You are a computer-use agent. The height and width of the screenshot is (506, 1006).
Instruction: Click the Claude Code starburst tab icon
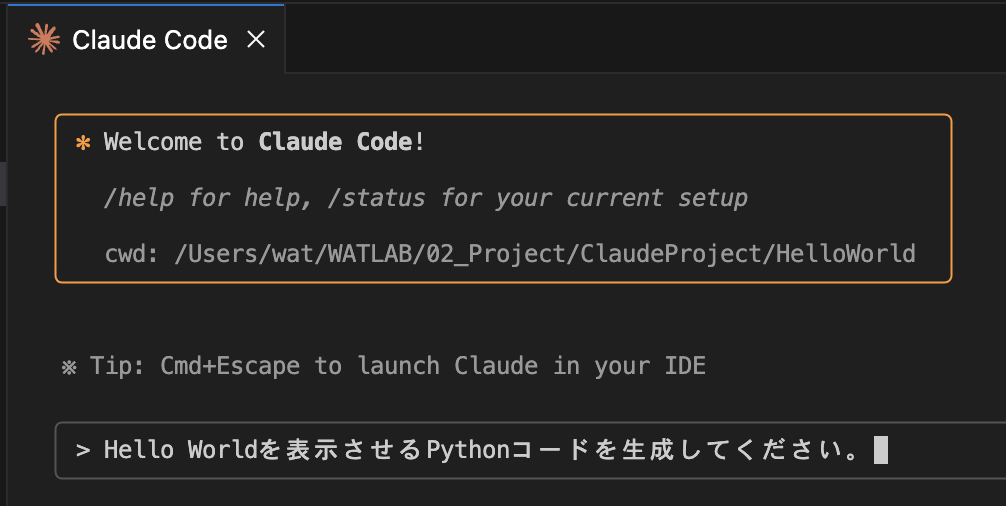click(x=43, y=39)
